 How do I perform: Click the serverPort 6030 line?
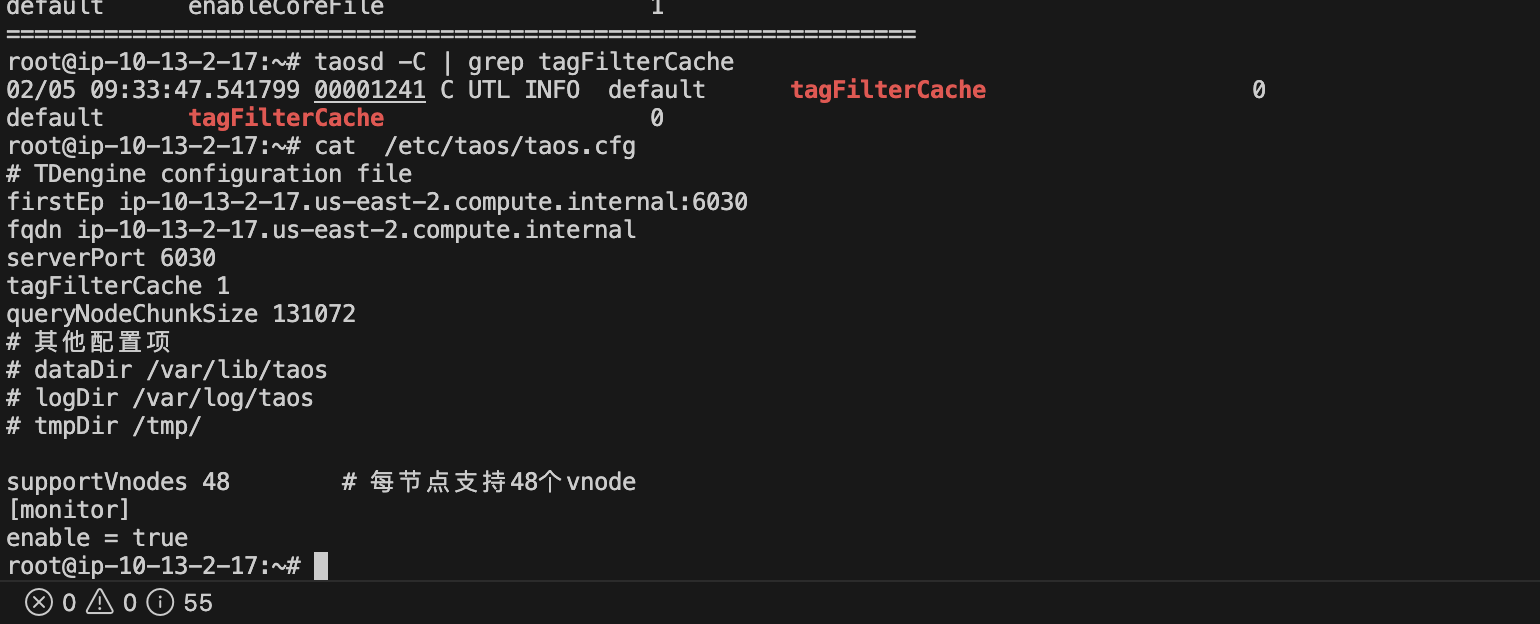point(111,258)
